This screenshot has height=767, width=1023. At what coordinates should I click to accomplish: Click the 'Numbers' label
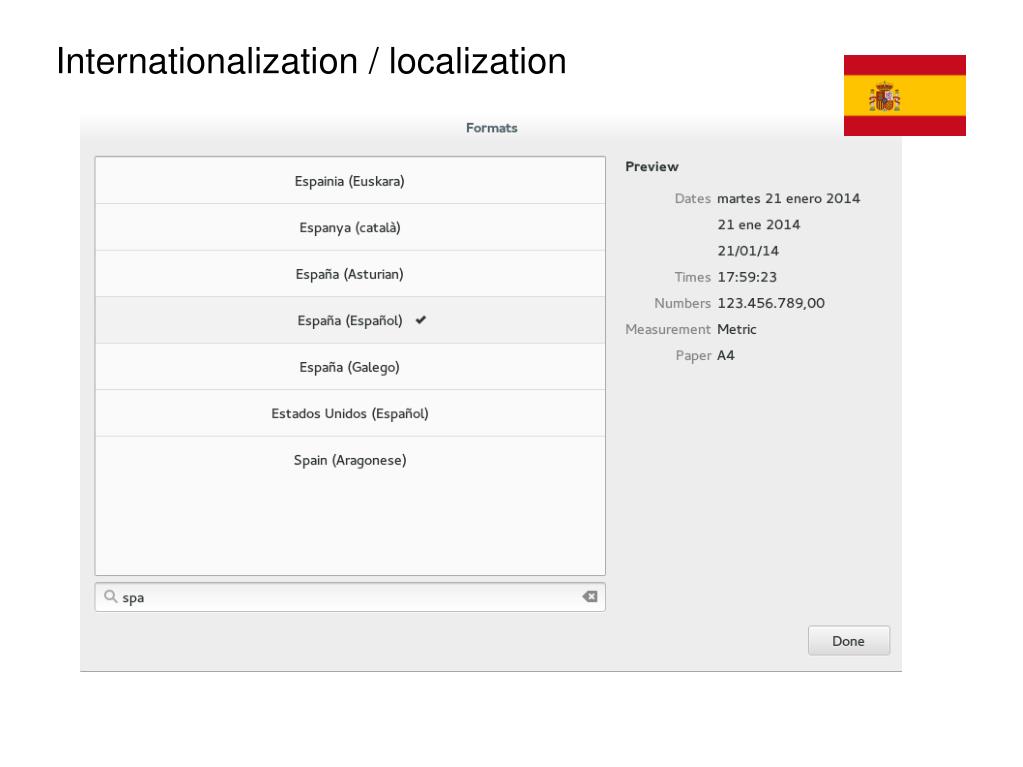[x=682, y=303]
